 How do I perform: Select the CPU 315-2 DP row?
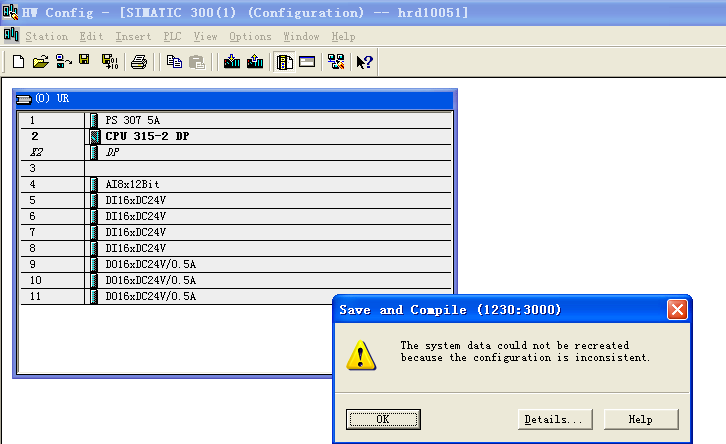click(236, 137)
